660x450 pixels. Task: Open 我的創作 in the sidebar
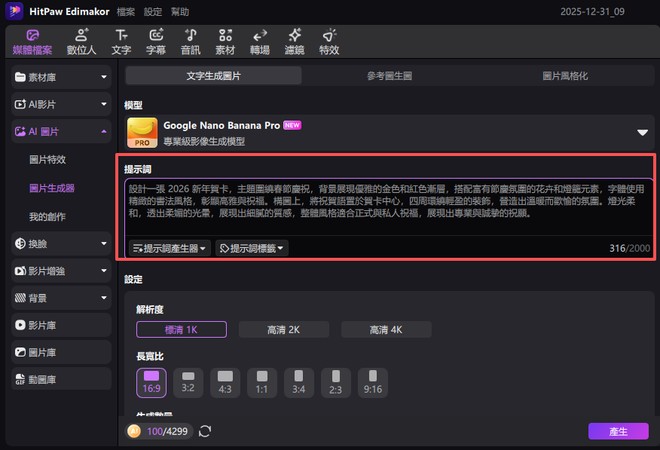pyautogui.click(x=48, y=217)
